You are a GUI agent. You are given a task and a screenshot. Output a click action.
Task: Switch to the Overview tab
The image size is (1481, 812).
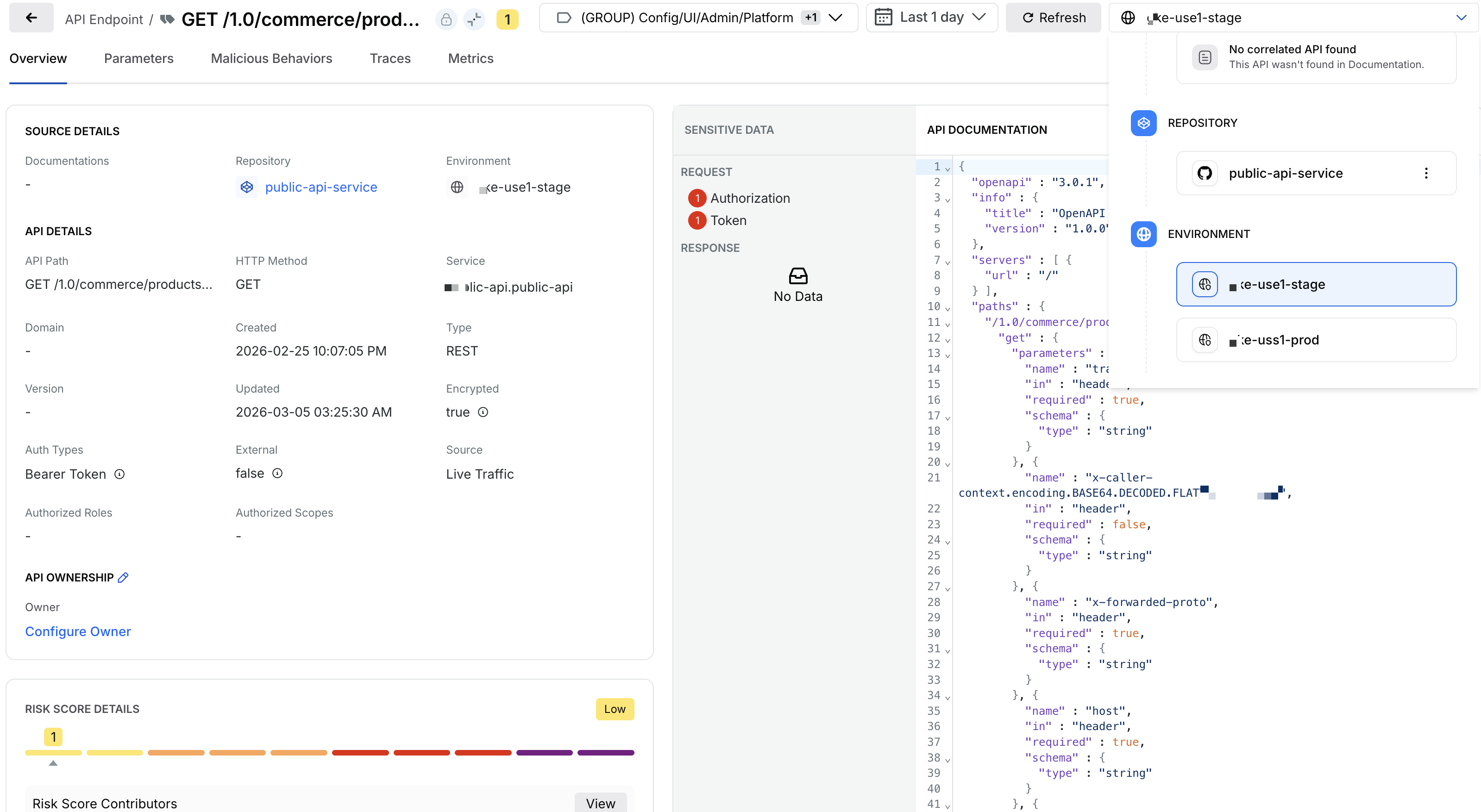pyautogui.click(x=38, y=59)
